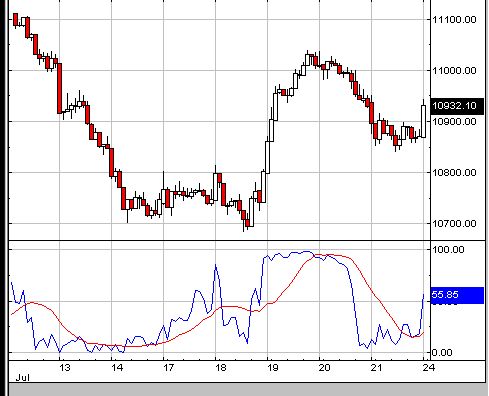
Task: Click the 11000.00 price axis label
Action: coord(454,71)
